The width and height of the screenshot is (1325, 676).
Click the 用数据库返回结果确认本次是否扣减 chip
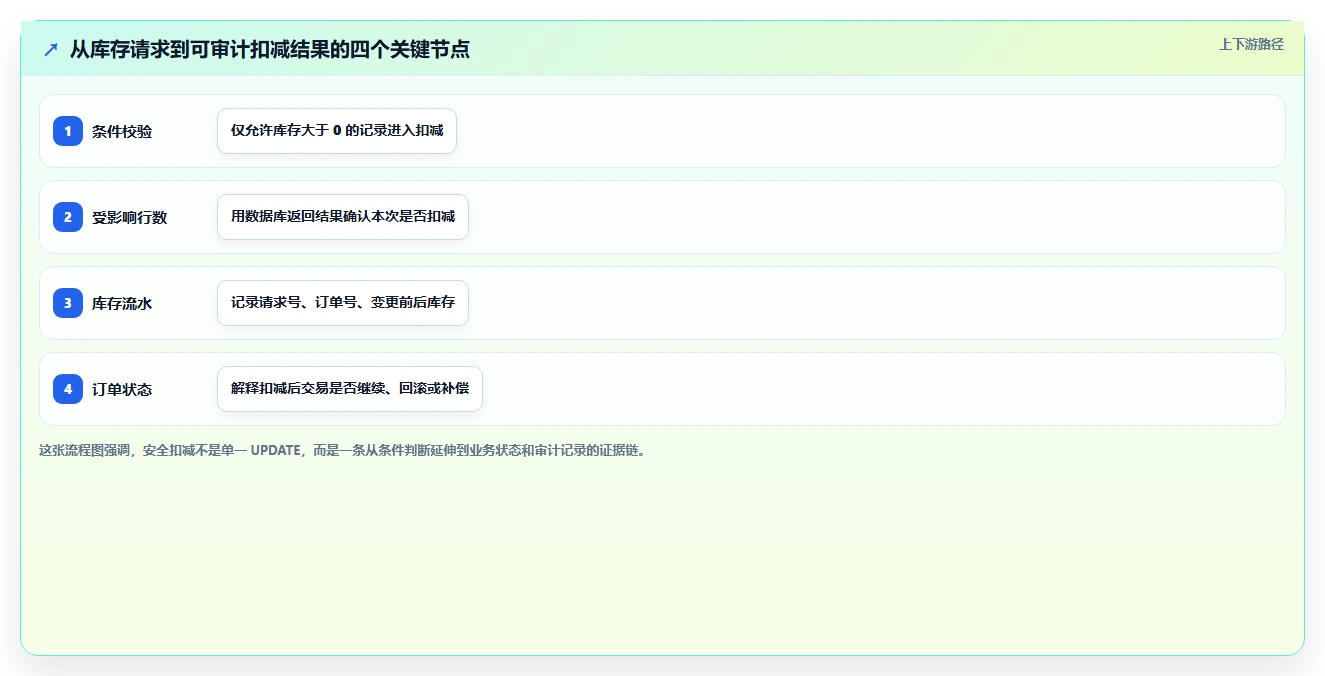point(343,217)
